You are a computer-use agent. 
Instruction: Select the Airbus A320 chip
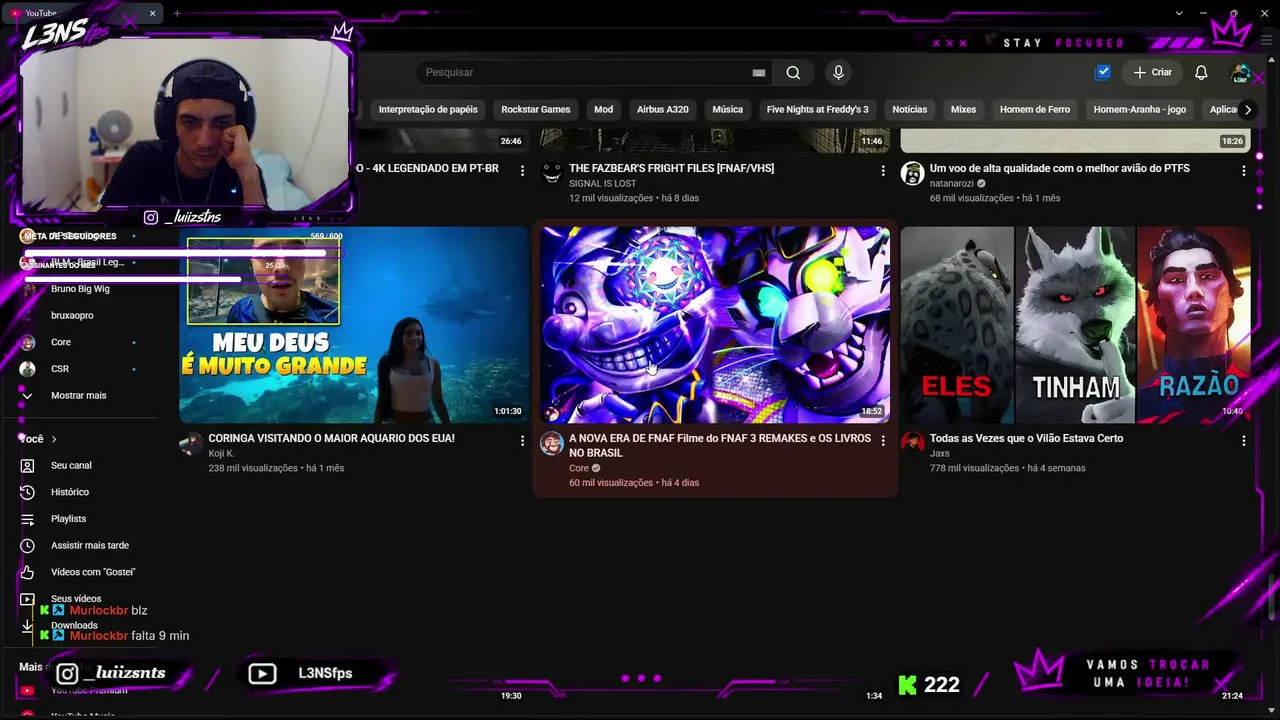click(x=663, y=110)
